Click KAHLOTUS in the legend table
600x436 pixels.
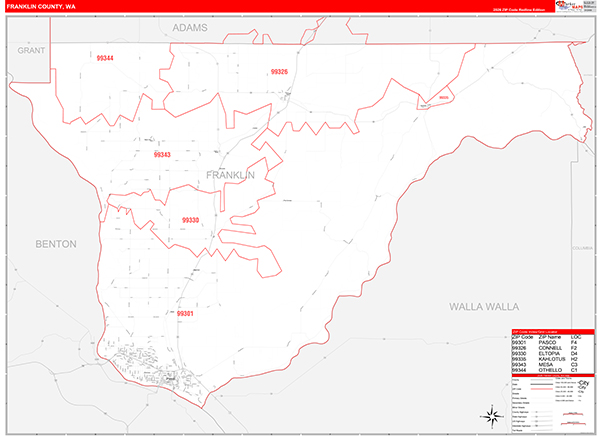(x=552, y=359)
